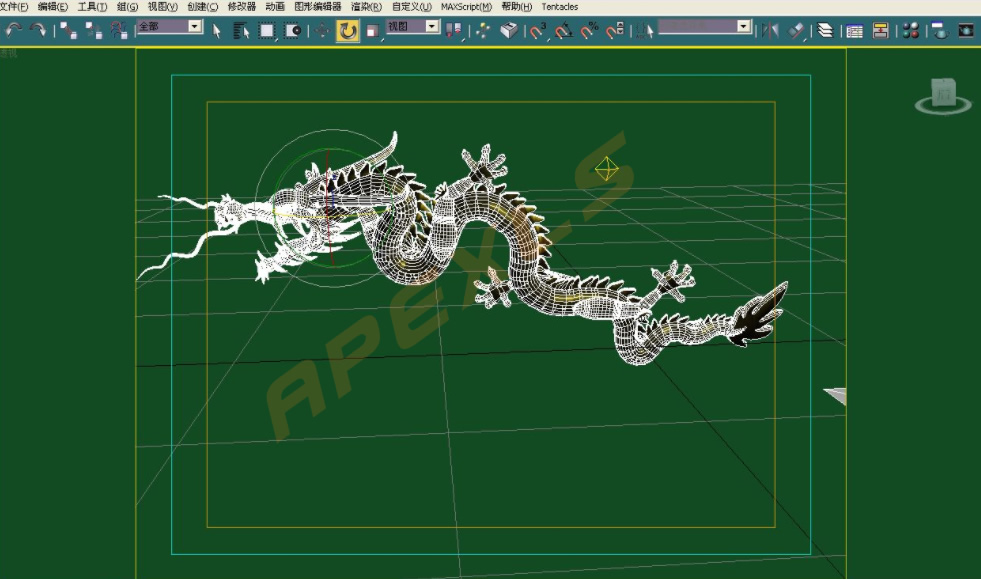Toggle the 3D Snaps magnet
Viewport: 981px width, 579px height.
(x=537, y=30)
